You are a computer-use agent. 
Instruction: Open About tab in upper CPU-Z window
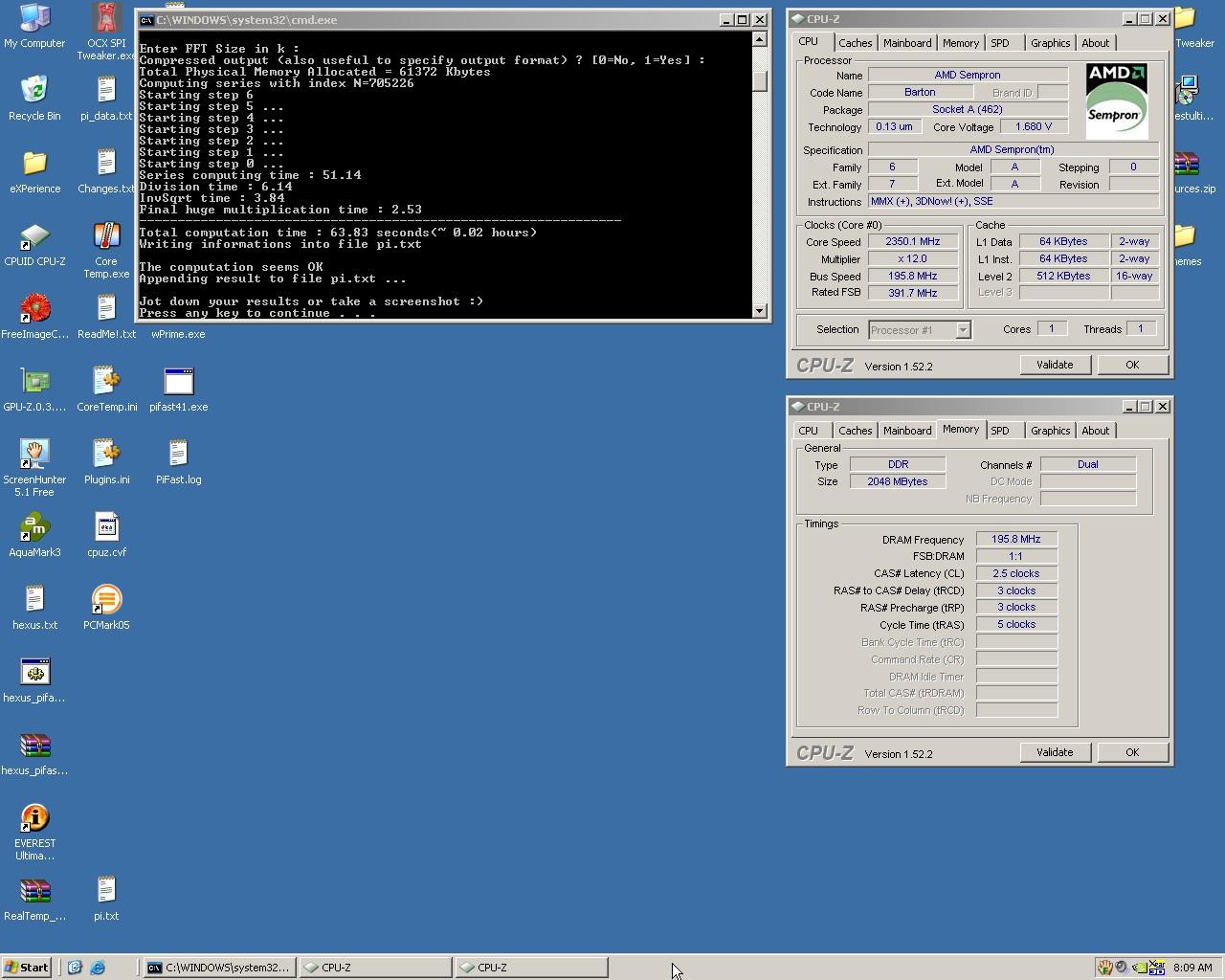click(x=1095, y=43)
